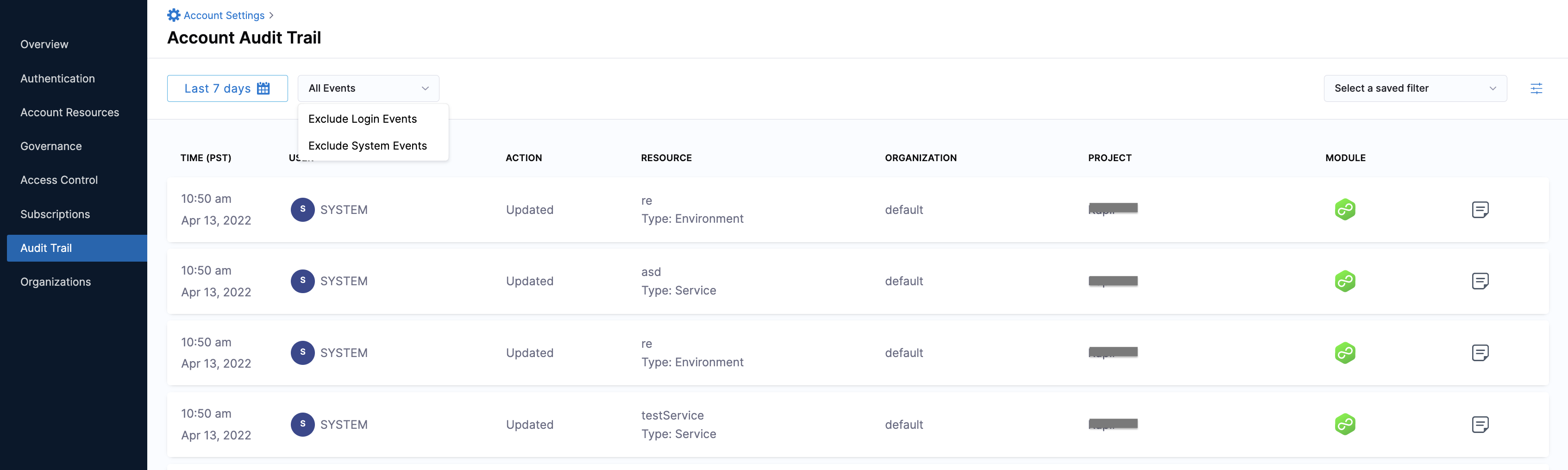This screenshot has height=470, width=1568.
Task: Enable the All Events option
Action: click(332, 88)
